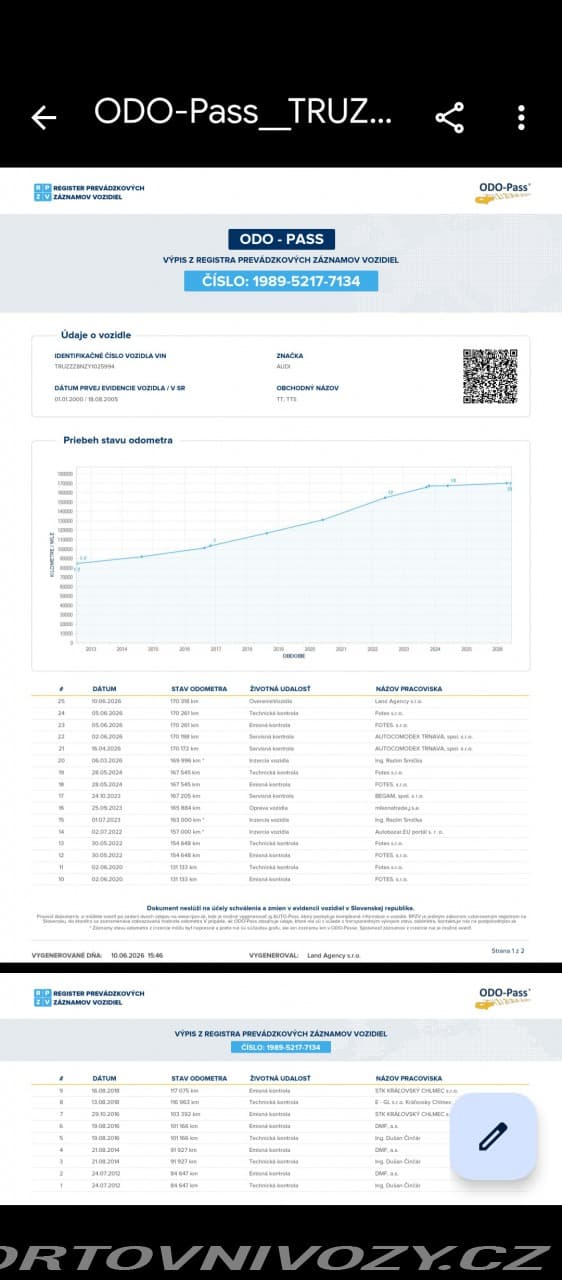This screenshot has width=562, height=1280.
Task: Tap the RPZV register logo on page two
Action: (89, 997)
